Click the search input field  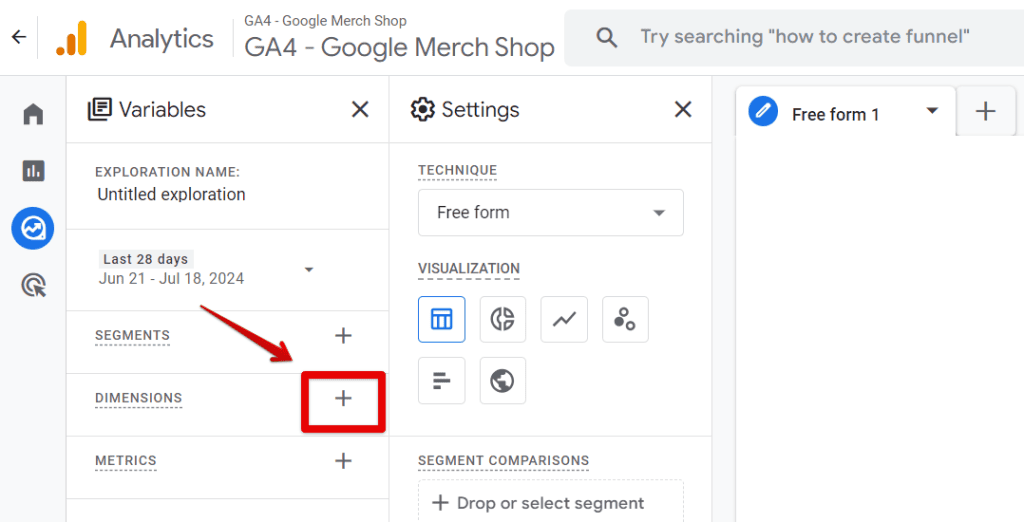pyautogui.click(x=800, y=37)
